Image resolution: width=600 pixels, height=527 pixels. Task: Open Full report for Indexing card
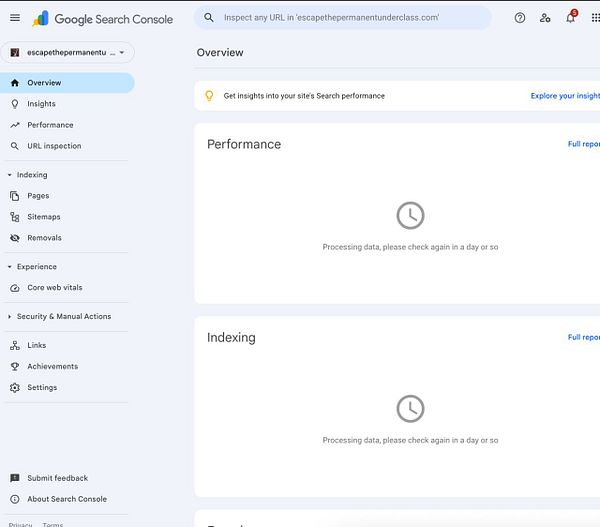(x=584, y=337)
